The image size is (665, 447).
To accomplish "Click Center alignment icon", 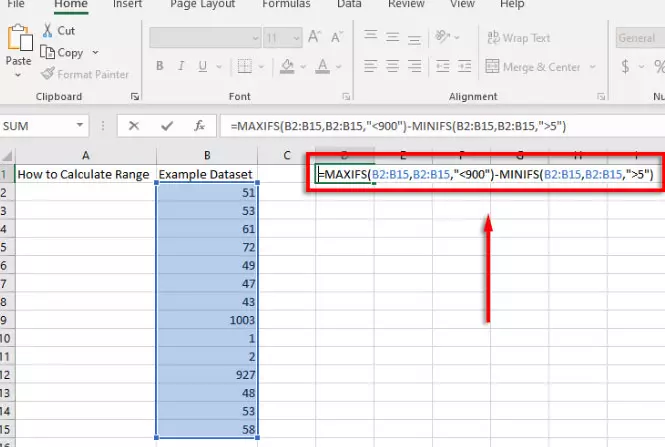I will coord(392,66).
